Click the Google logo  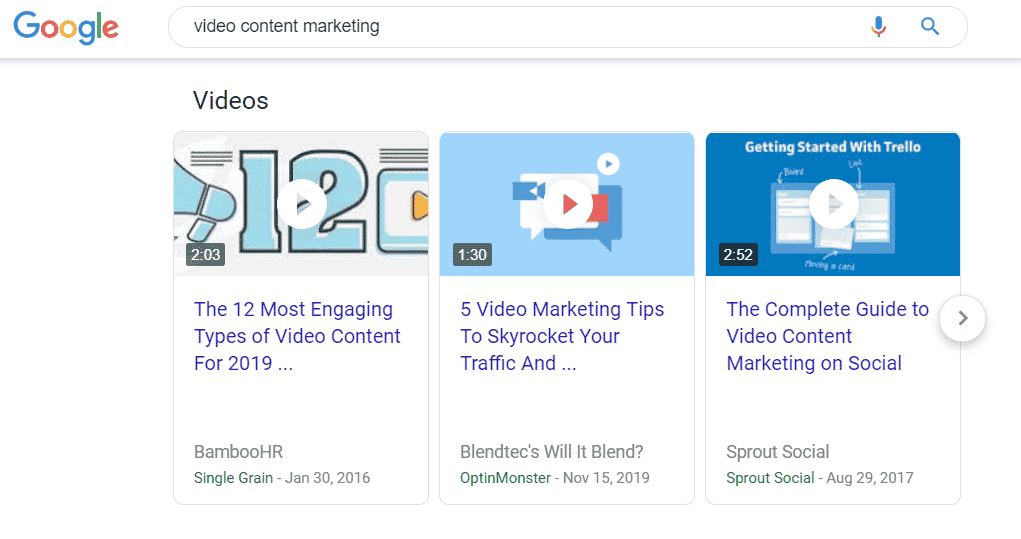(66, 27)
